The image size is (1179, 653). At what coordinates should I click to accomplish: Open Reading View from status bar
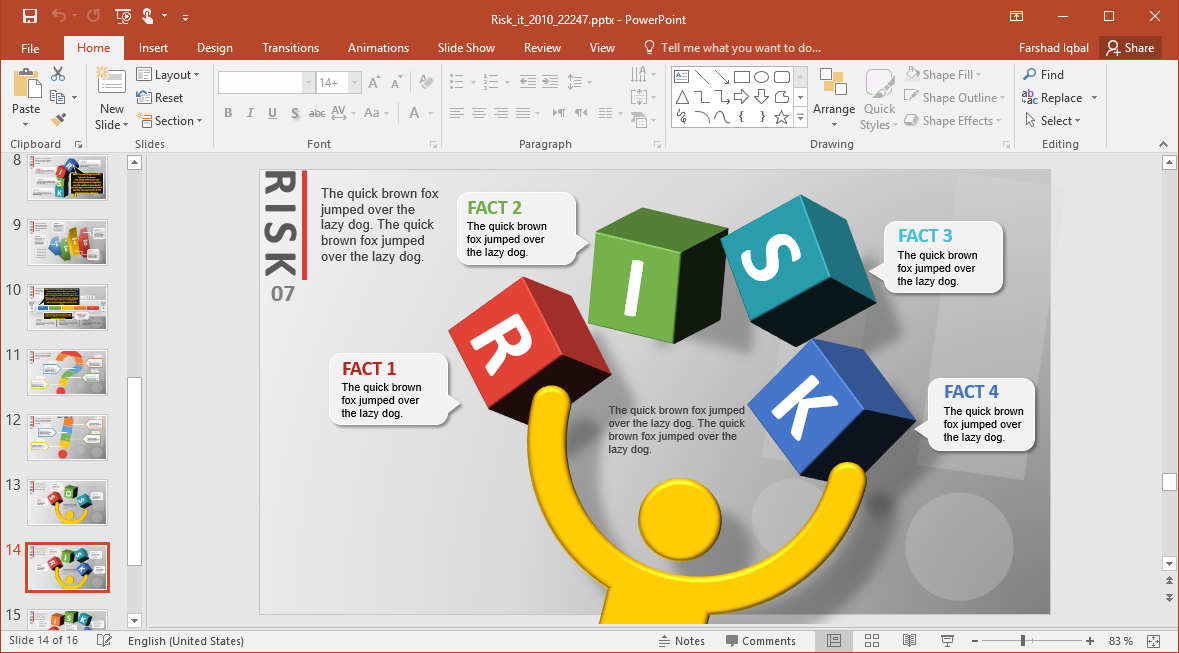tap(909, 641)
